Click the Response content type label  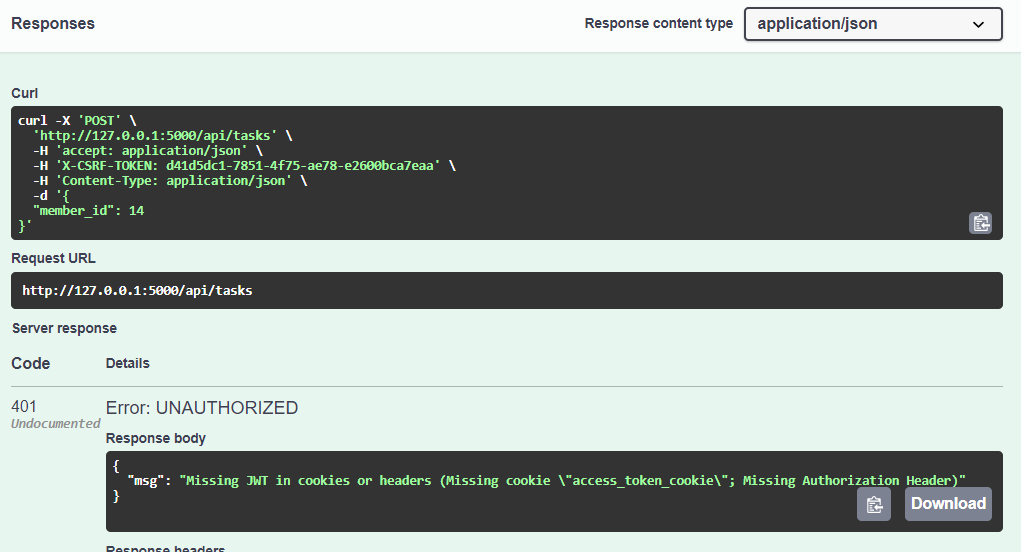coord(658,23)
